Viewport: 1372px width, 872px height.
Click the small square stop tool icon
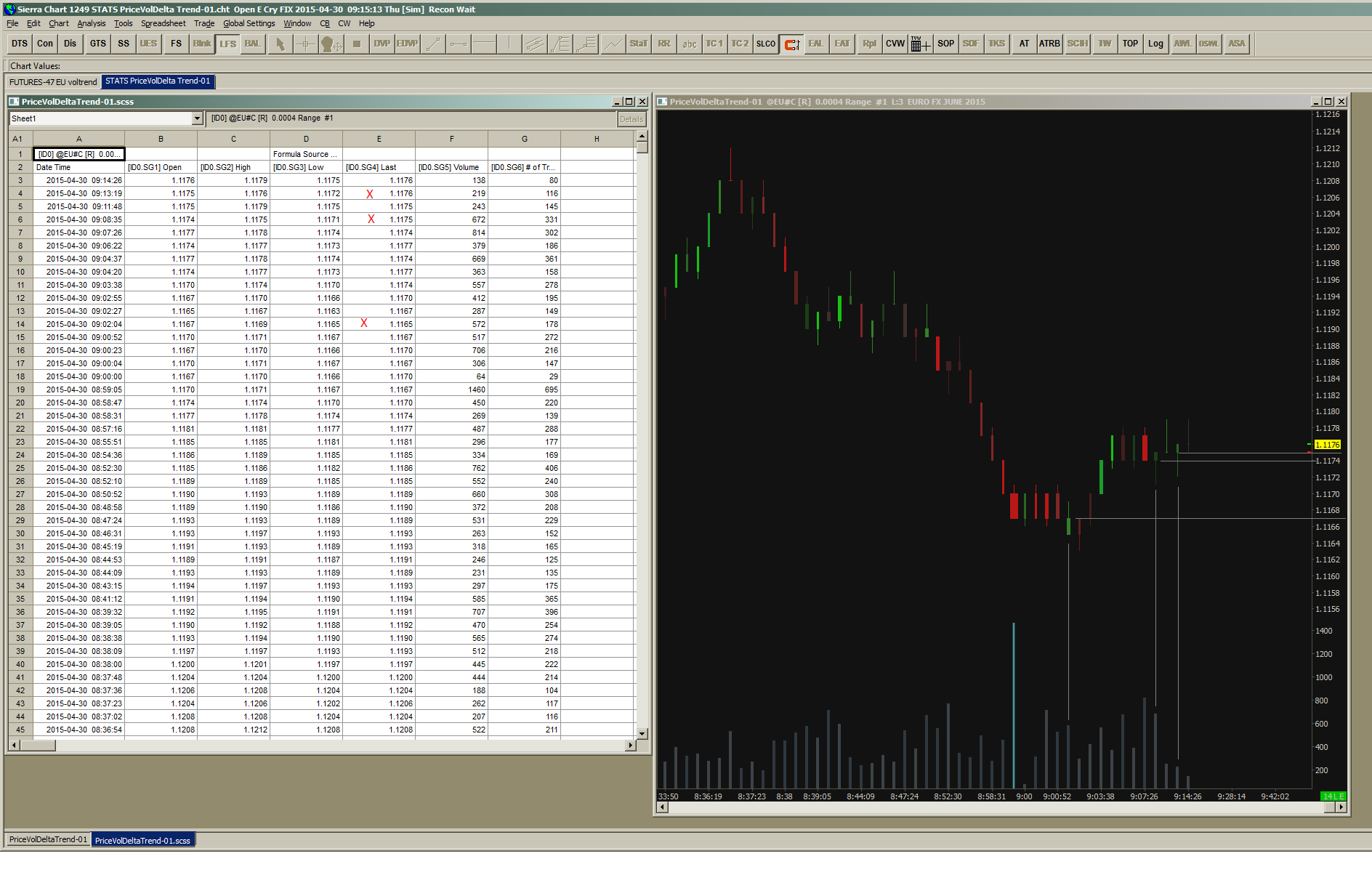pyautogui.click(x=357, y=44)
